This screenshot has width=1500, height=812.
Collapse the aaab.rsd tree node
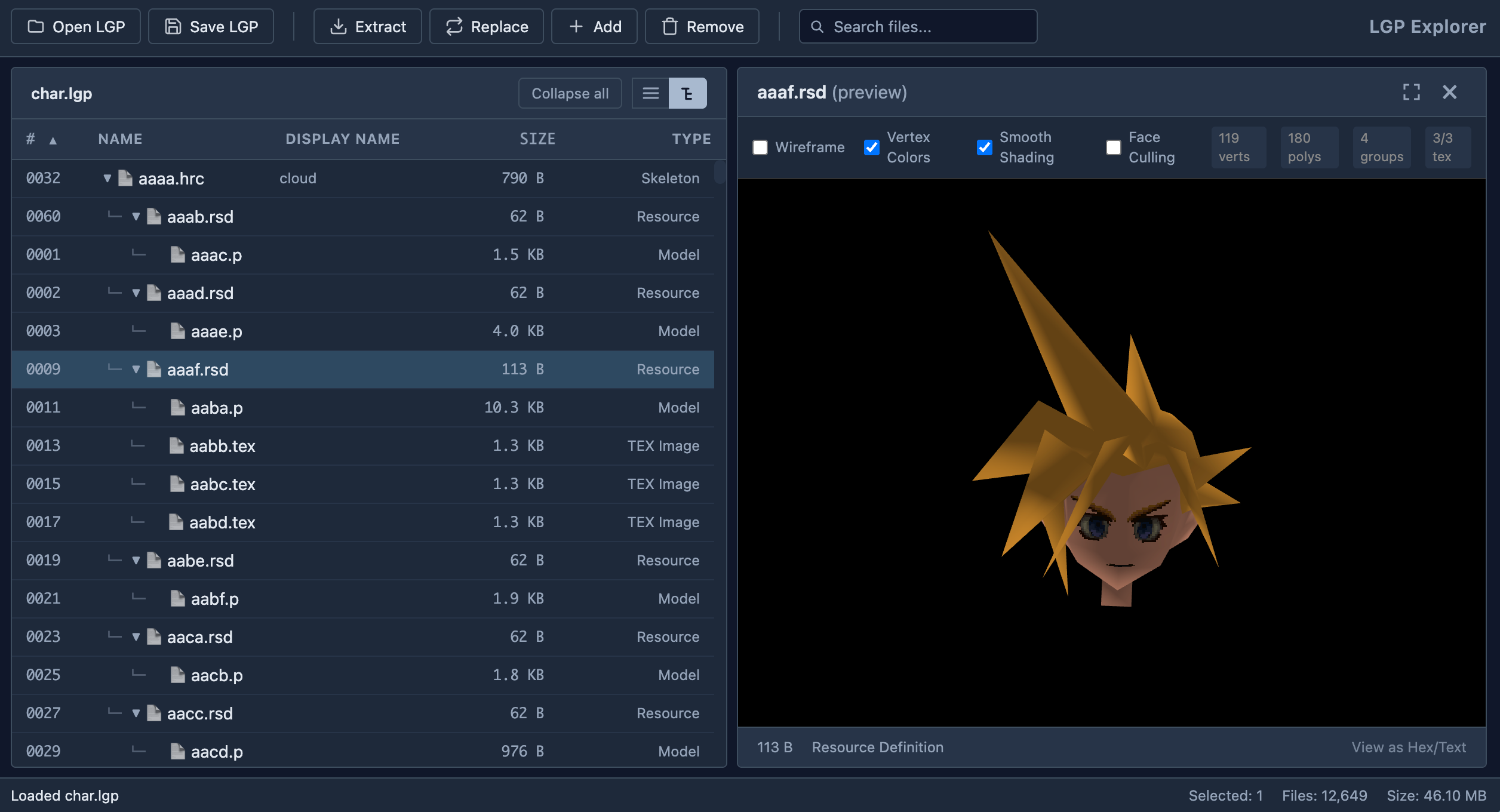click(136, 216)
